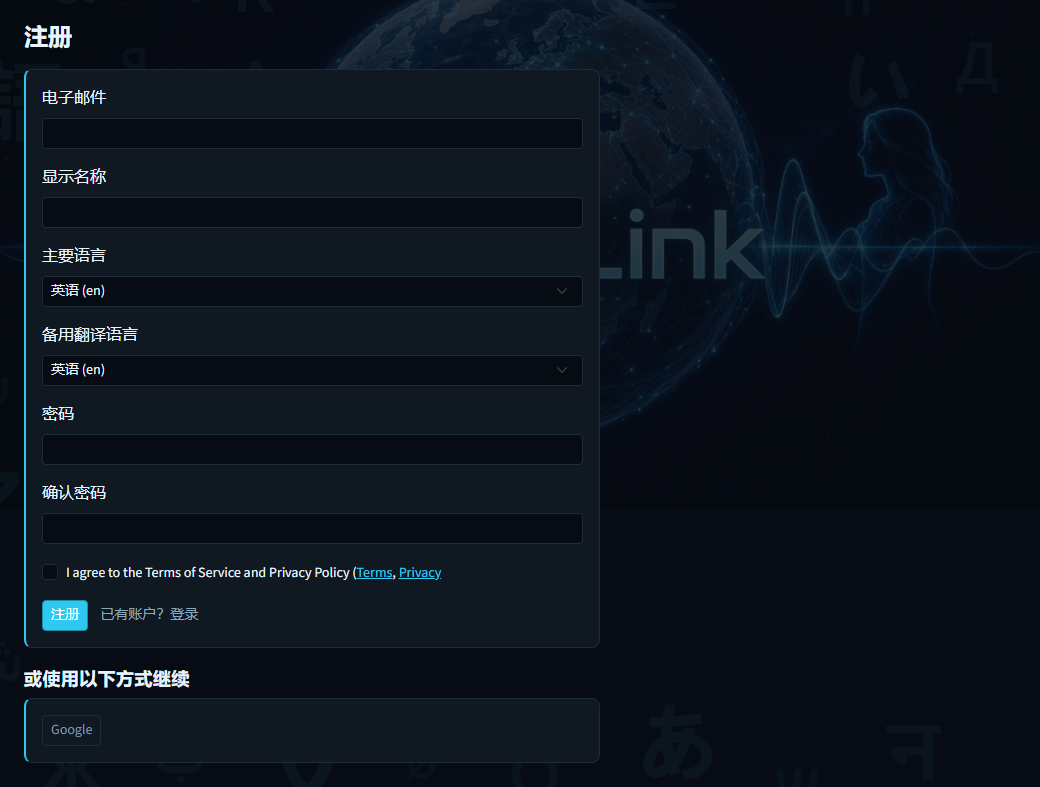Screen dimensions: 1040x787
Task: Click the 电子邮件 field label
Action: [x=74, y=97]
